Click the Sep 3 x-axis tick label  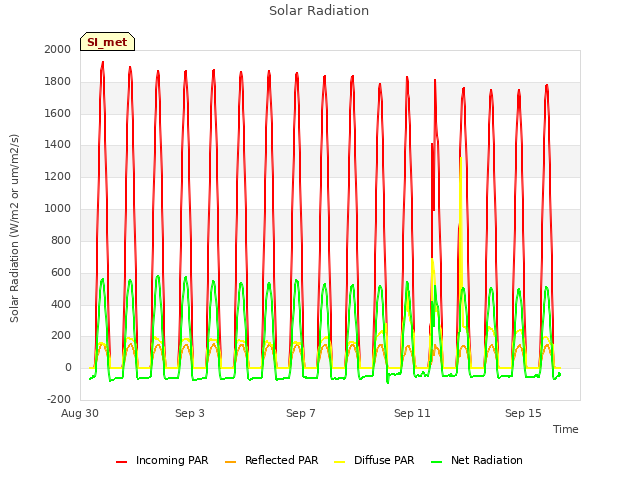190,413
